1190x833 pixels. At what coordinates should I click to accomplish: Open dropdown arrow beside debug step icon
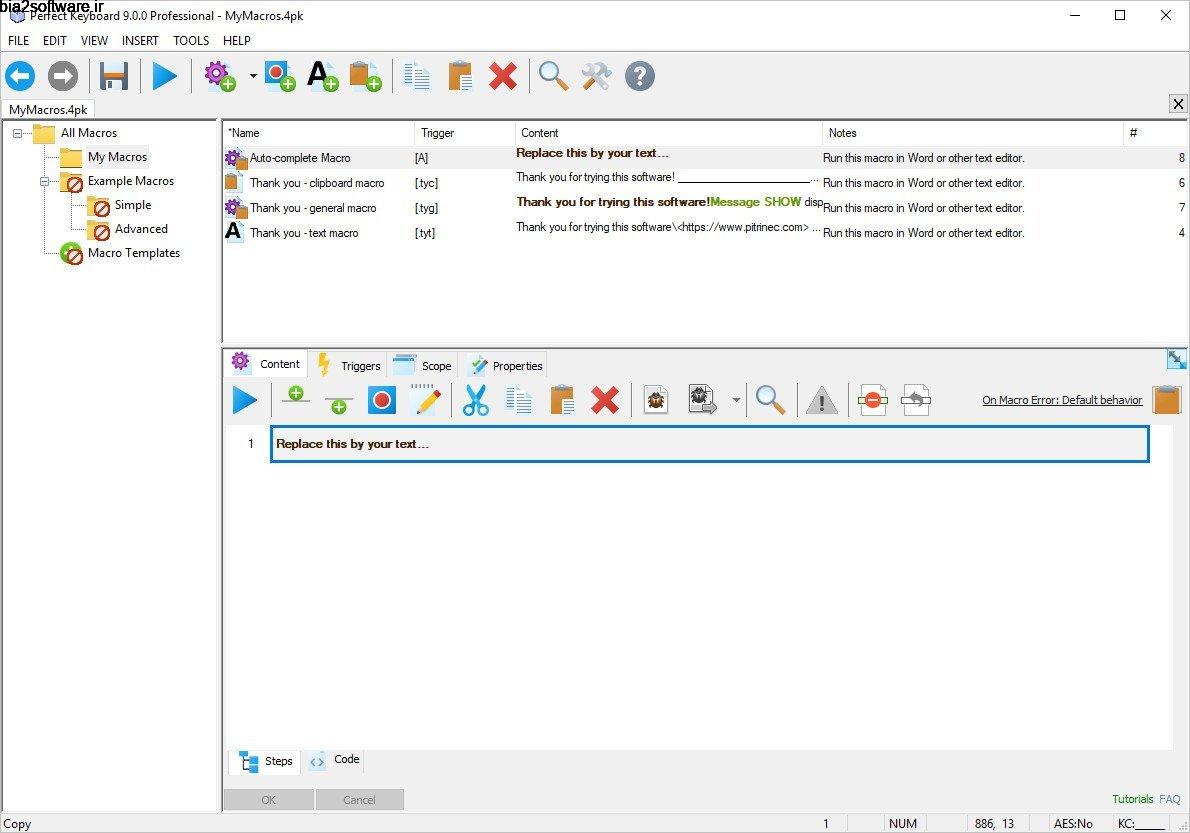pos(736,401)
